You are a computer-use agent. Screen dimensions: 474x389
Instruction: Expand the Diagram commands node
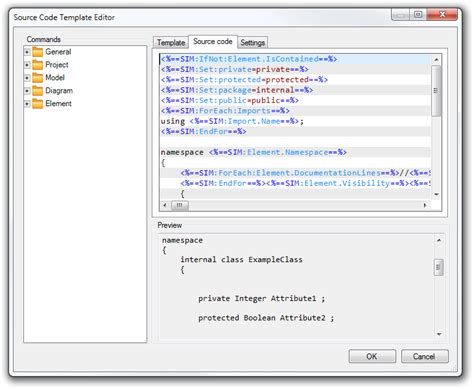pyautogui.click(x=27, y=91)
